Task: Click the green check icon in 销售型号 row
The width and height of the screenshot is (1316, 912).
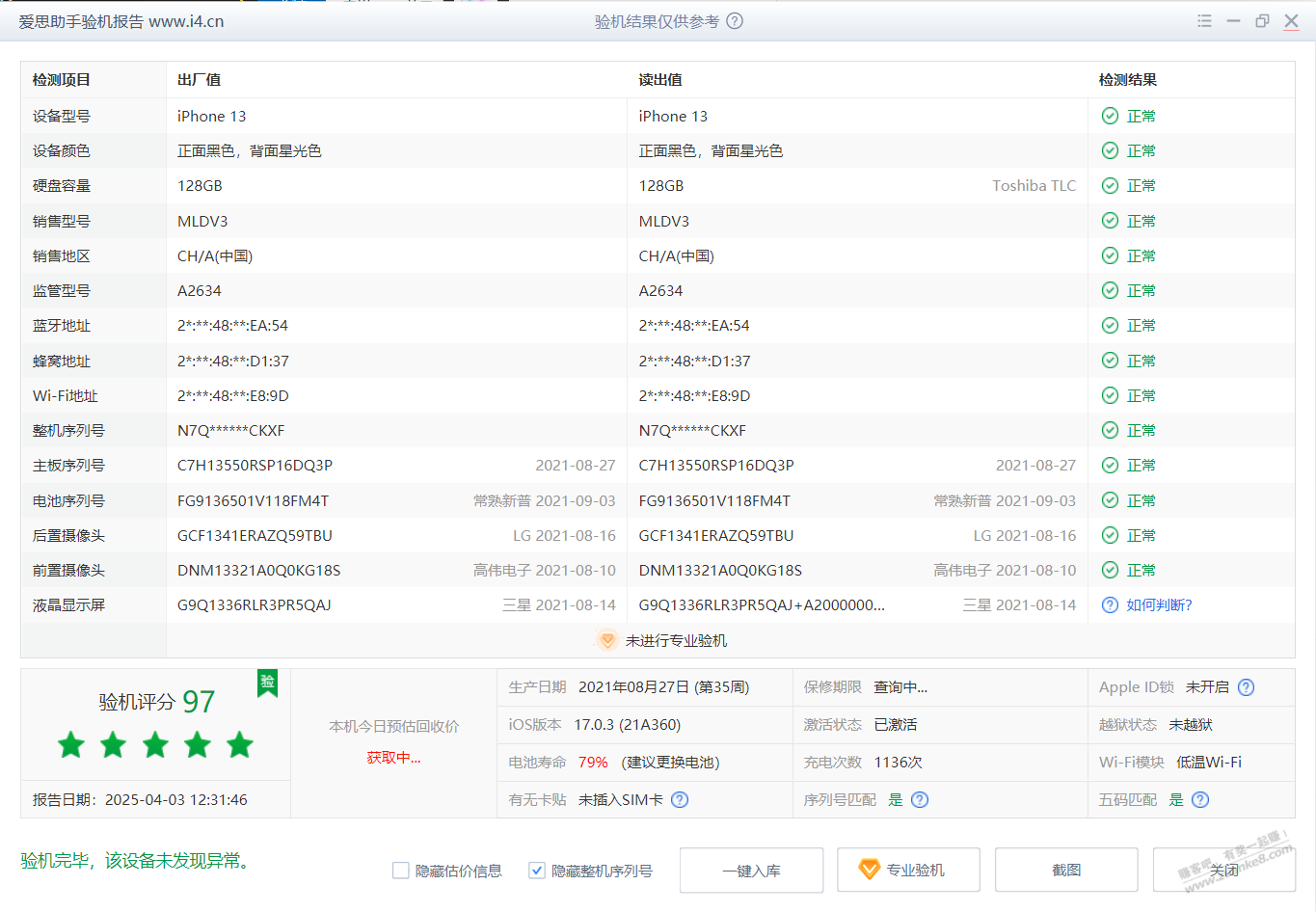Action: pyautogui.click(x=1110, y=221)
